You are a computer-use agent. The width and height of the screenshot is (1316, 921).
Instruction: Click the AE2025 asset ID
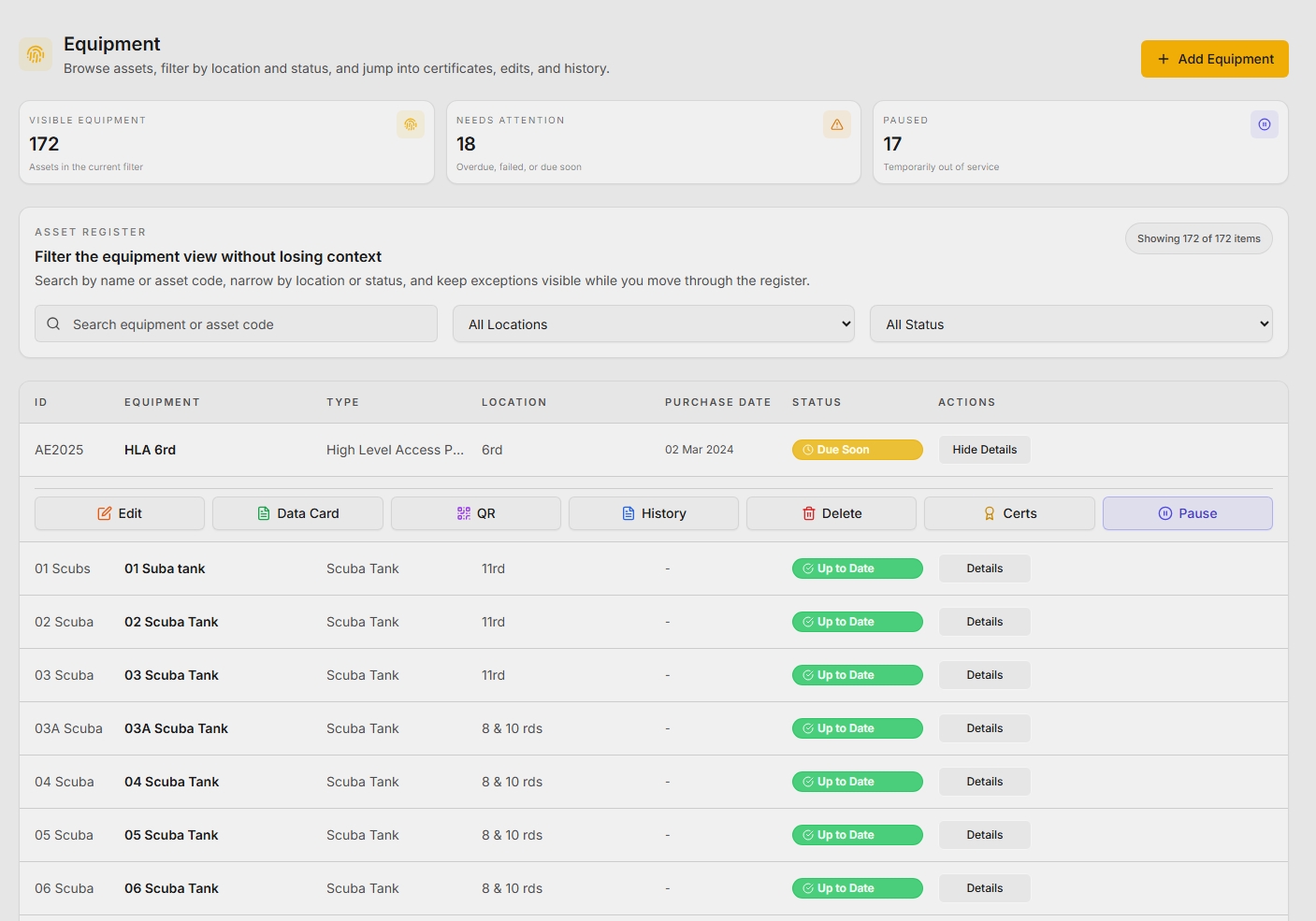click(x=59, y=450)
